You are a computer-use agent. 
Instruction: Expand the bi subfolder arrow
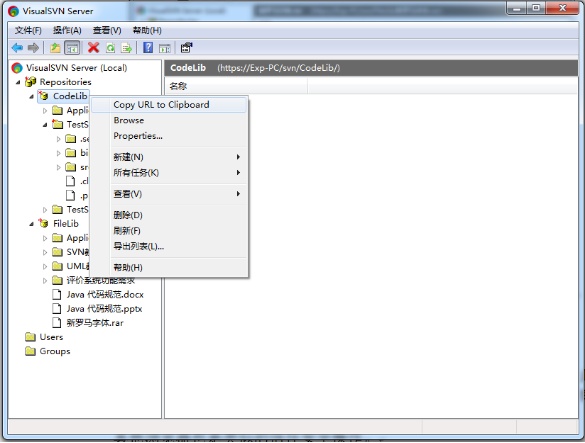coord(58,153)
